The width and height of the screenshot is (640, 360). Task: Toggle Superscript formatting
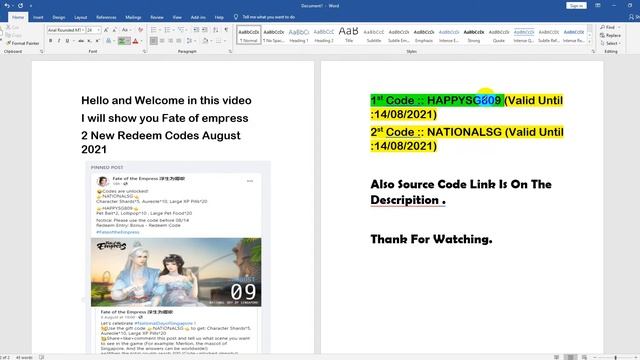pos(98,41)
